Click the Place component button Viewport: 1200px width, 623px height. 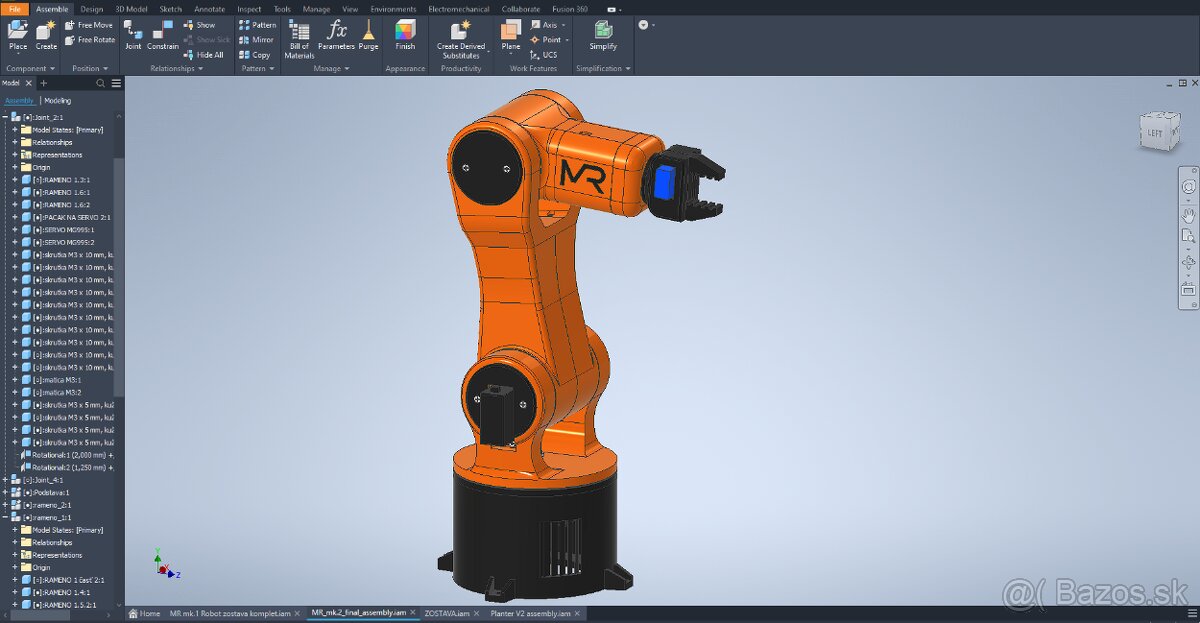coord(17,35)
